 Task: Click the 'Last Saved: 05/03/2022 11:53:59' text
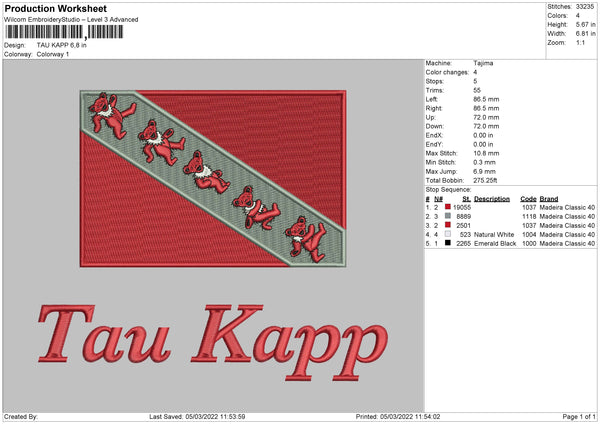click(197, 416)
